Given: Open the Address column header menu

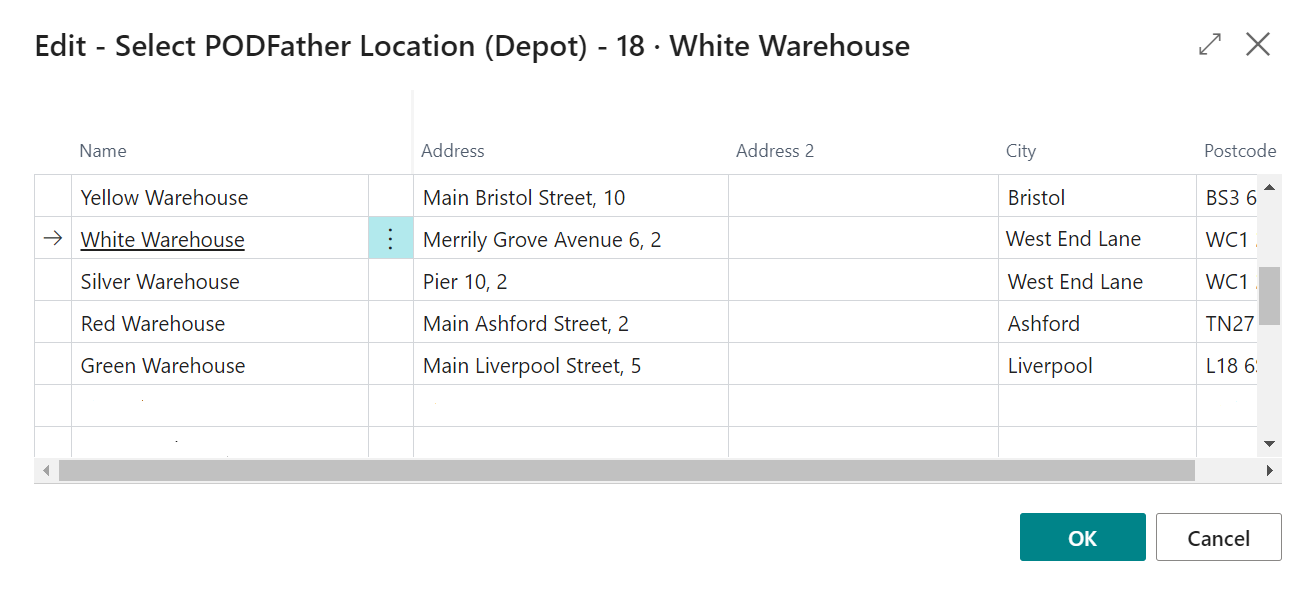Looking at the screenshot, I should [453, 151].
